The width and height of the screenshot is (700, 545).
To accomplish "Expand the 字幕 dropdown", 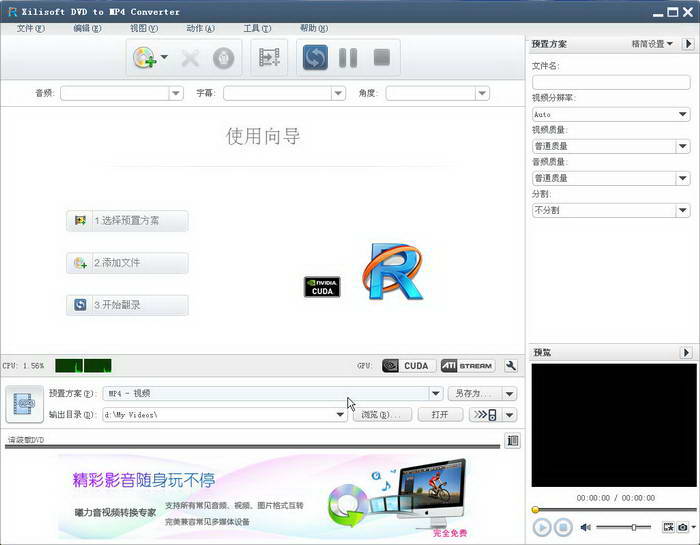I will (x=338, y=93).
